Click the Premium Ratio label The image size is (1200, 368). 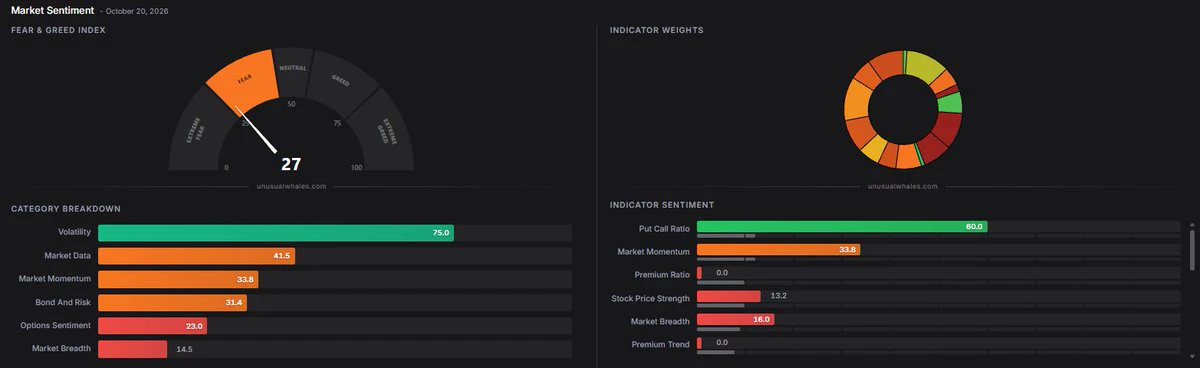tap(662, 275)
